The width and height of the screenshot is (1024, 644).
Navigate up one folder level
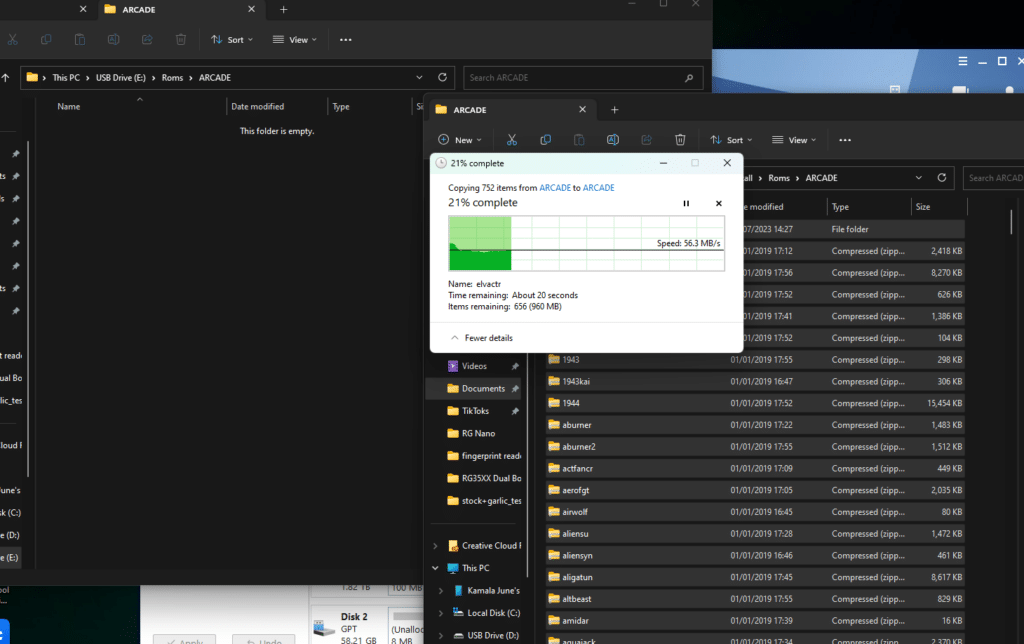pyautogui.click(x=7, y=77)
